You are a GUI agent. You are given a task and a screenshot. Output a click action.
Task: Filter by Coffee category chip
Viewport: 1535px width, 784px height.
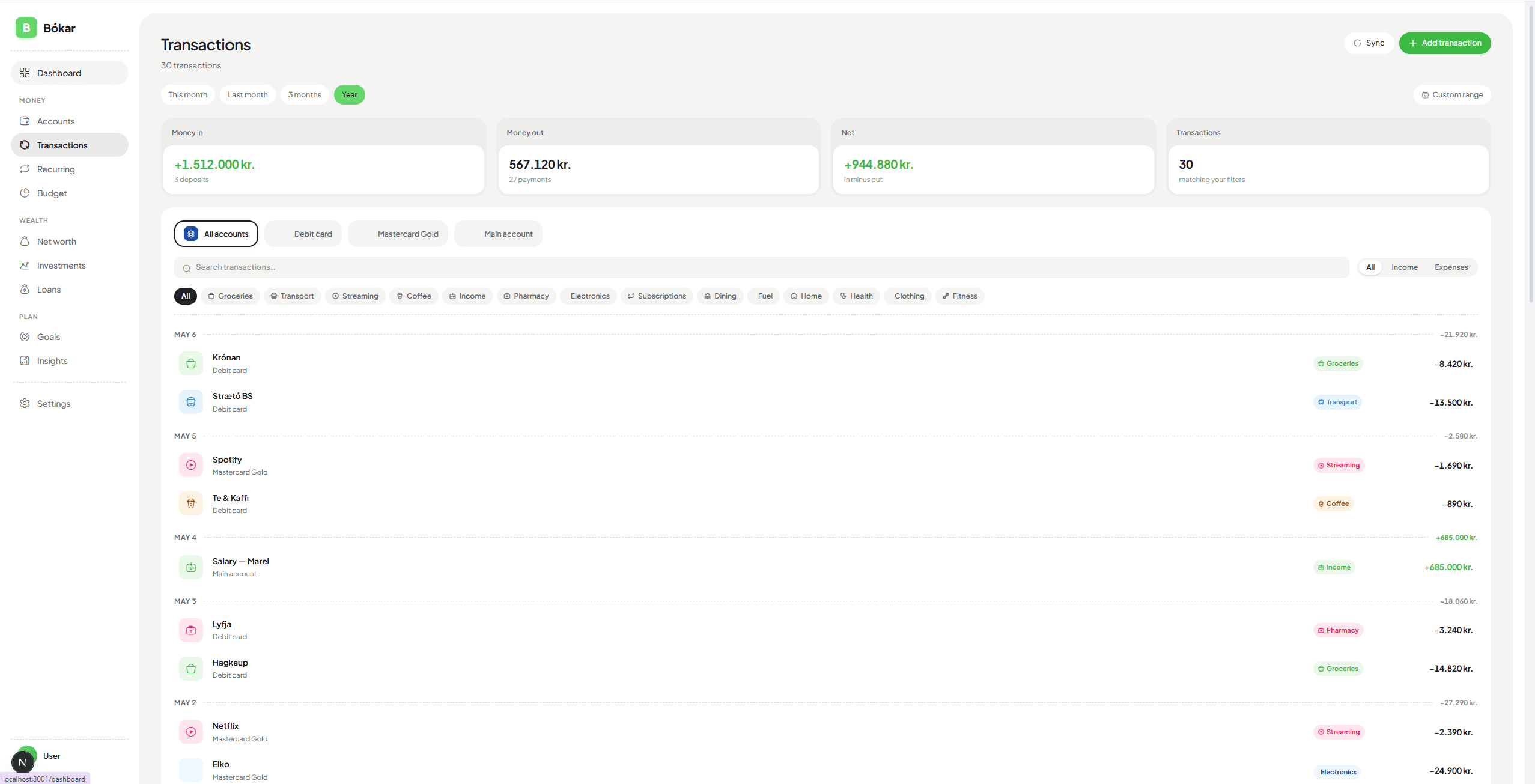[x=413, y=296]
